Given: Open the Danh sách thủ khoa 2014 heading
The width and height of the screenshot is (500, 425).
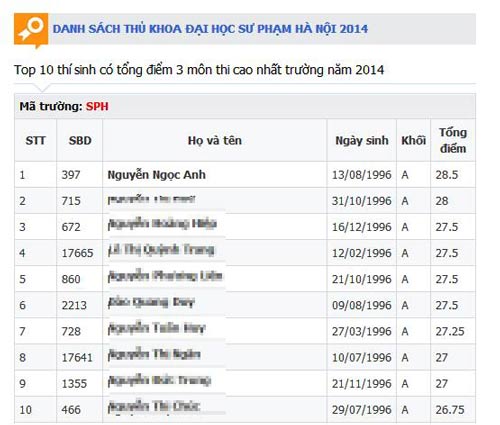Looking at the screenshot, I should click(210, 29).
